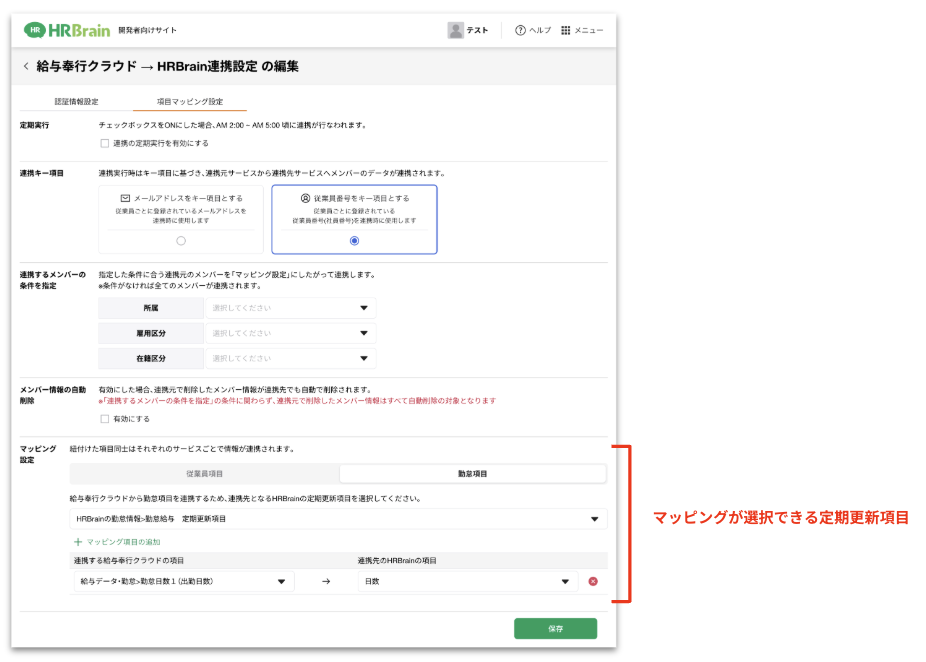
Task: Select the email address key radio button
Action: pos(180,241)
